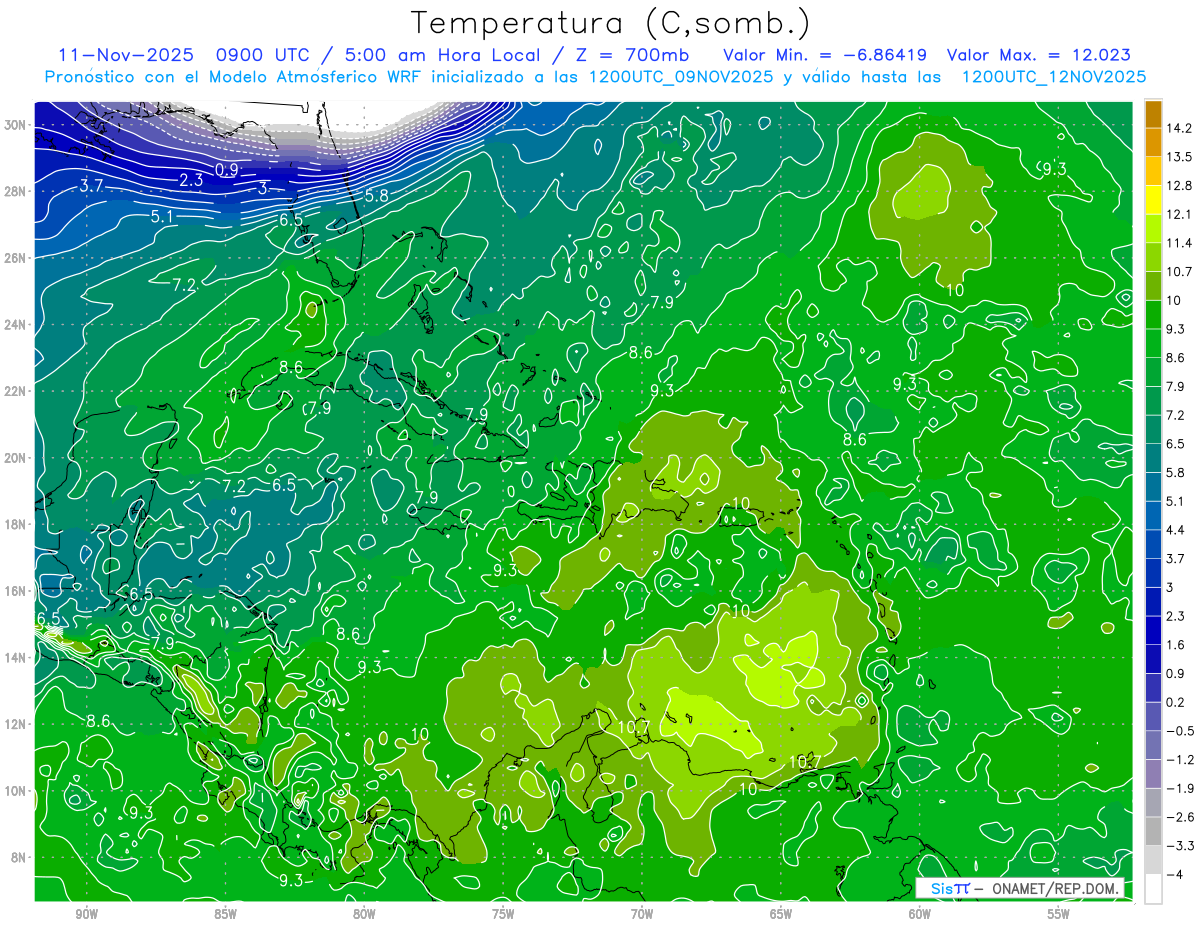Click the '10N' latitude axis label
This screenshot has height=927, width=1200.
(16, 791)
